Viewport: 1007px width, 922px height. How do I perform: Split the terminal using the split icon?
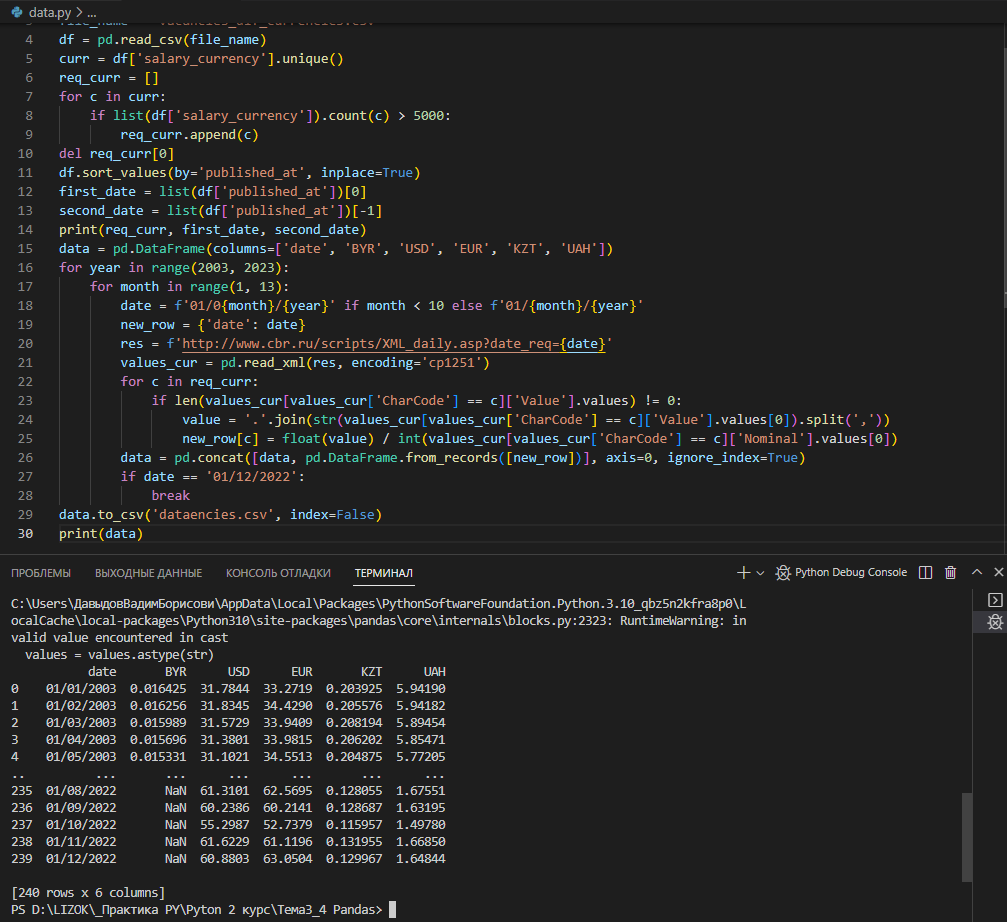pos(925,572)
